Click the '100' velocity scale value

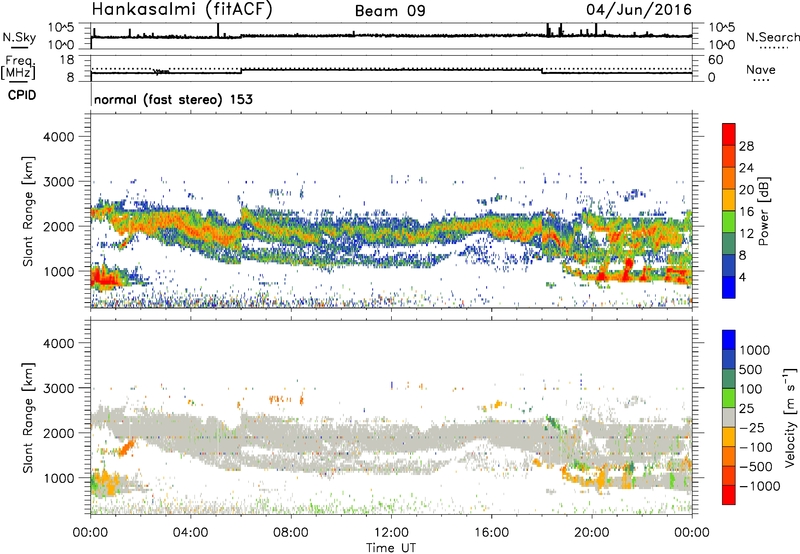click(x=751, y=389)
